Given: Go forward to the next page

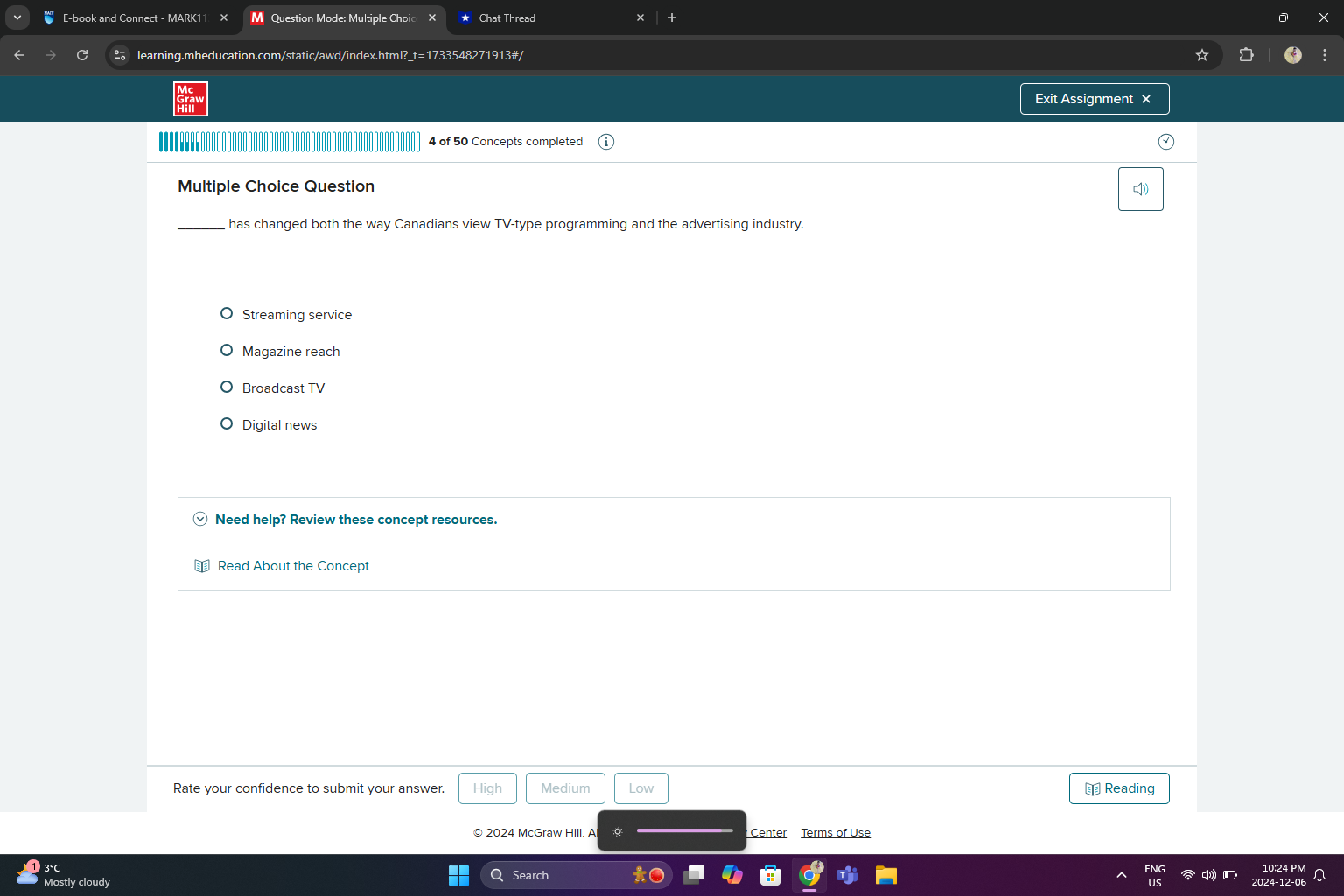Looking at the screenshot, I should click(51, 55).
